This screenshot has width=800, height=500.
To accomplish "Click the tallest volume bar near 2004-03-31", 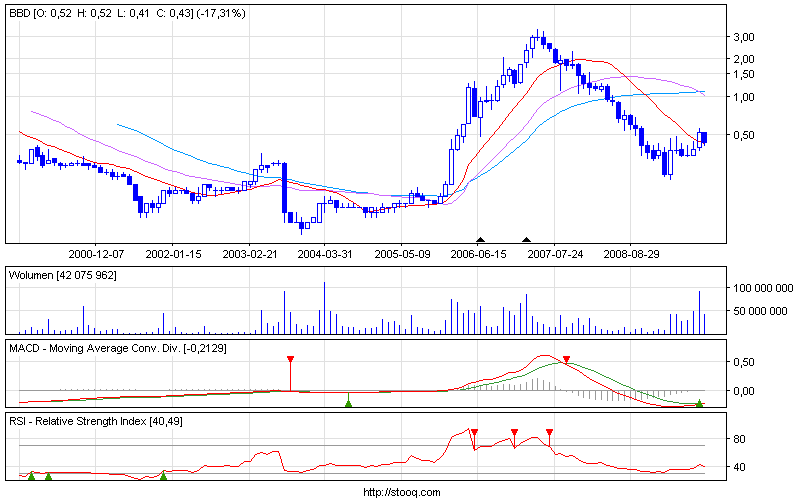I will tap(324, 308).
